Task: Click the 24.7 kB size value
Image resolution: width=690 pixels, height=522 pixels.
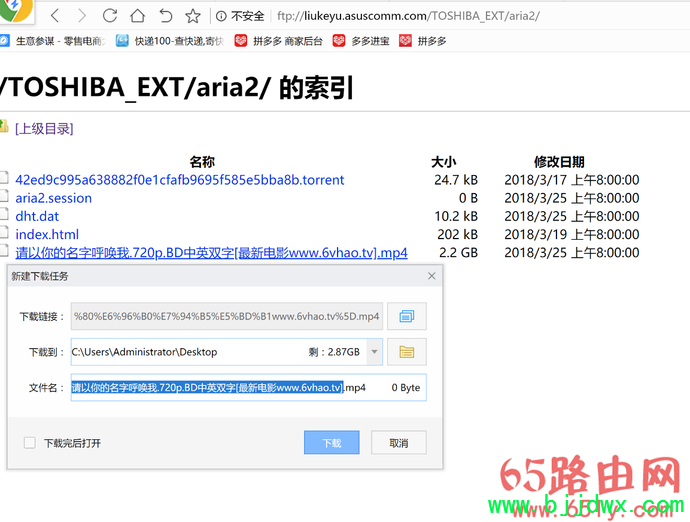Action: (x=456, y=180)
